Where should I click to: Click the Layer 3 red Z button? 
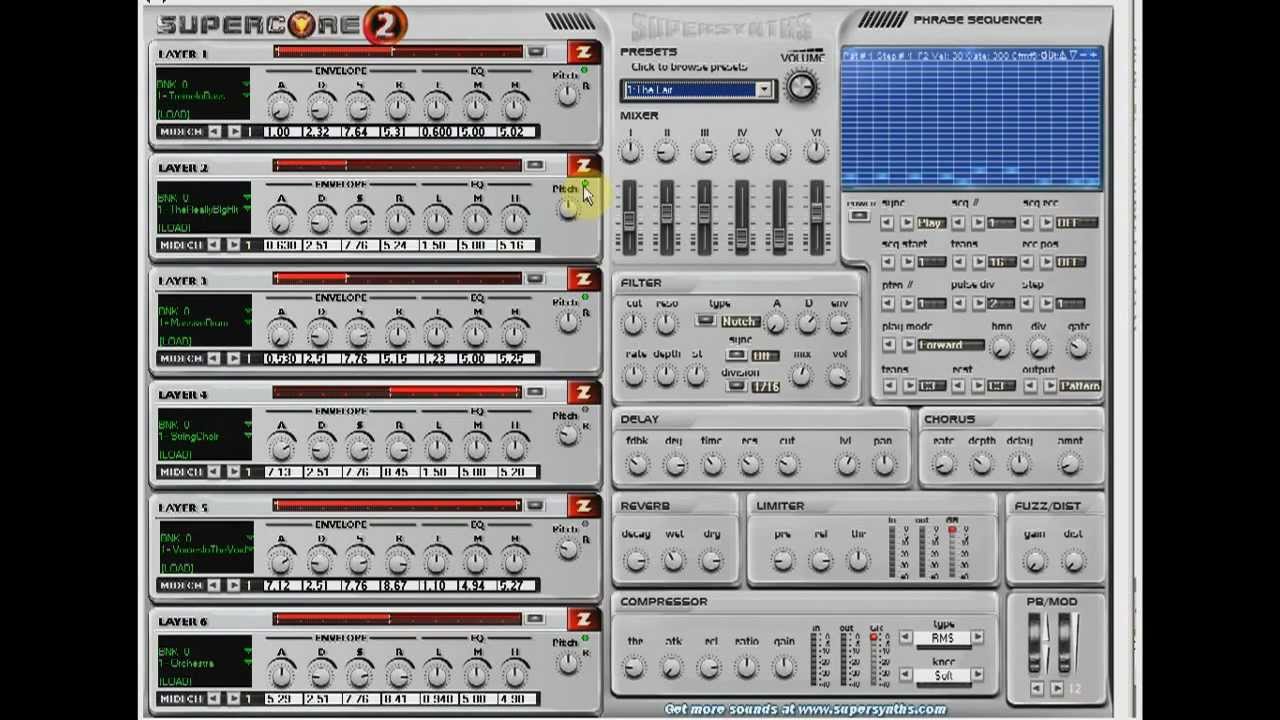tap(583, 279)
